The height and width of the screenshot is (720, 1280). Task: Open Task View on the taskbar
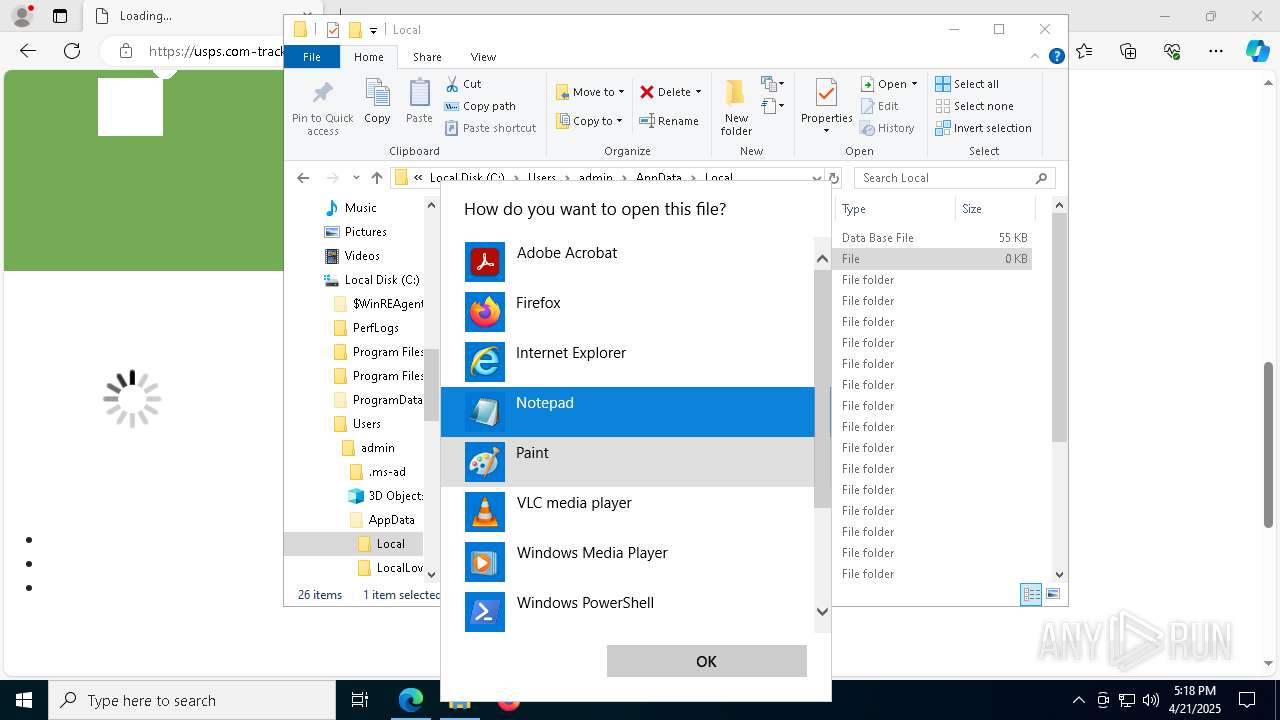[x=360, y=700]
